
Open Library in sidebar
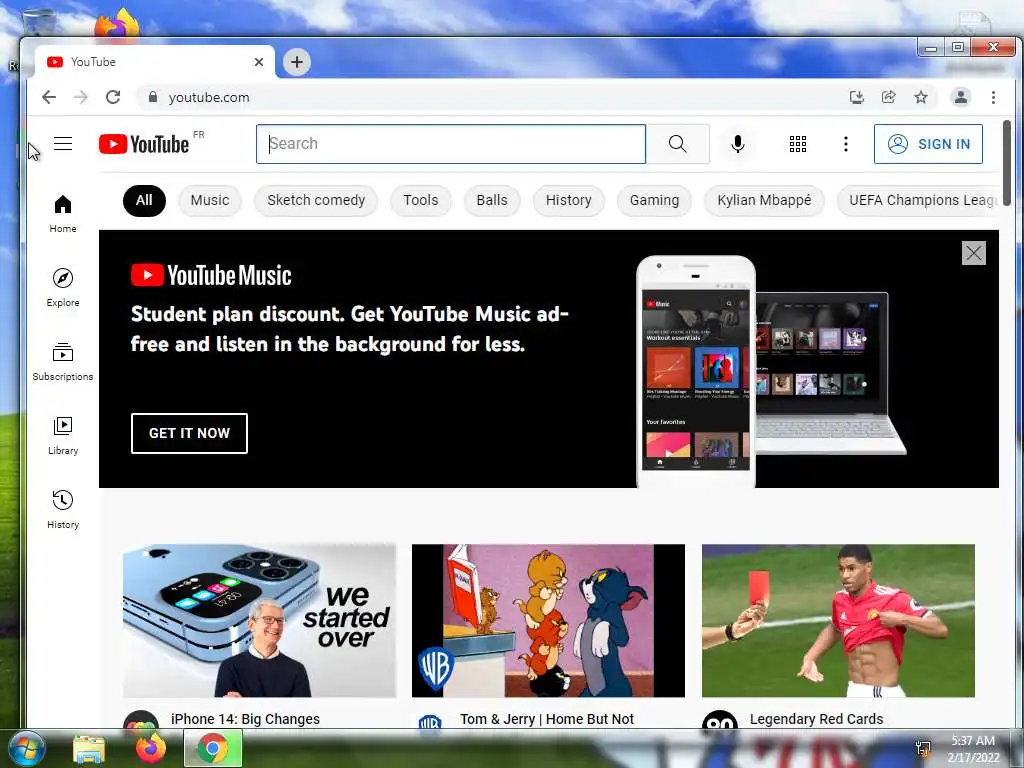pos(63,436)
